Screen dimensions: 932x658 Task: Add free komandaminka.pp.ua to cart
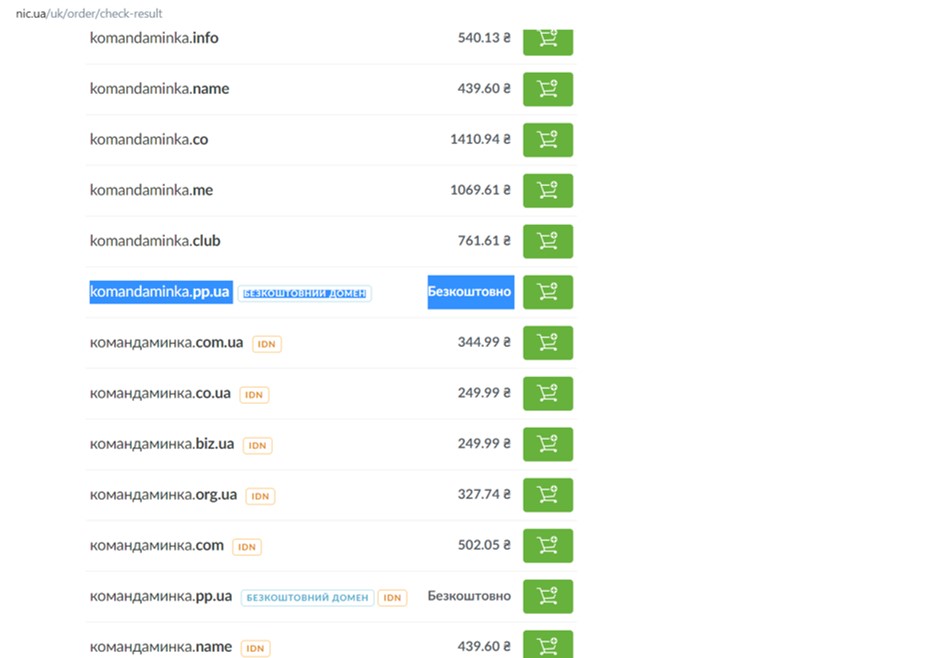coord(547,292)
